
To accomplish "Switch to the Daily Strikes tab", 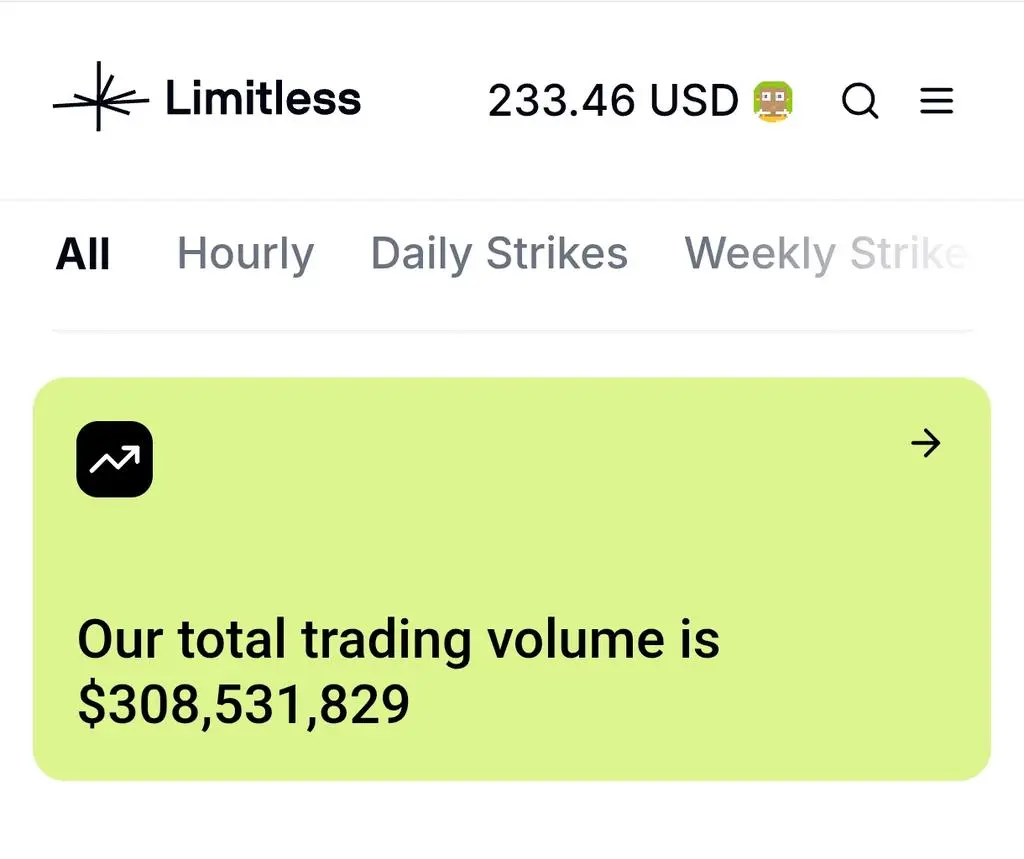I will pos(499,255).
